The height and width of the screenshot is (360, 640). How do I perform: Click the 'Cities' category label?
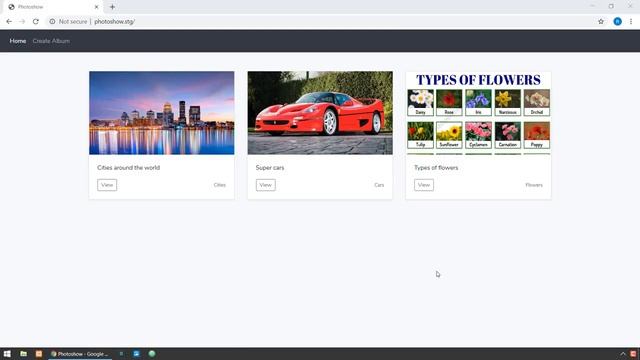click(220, 185)
